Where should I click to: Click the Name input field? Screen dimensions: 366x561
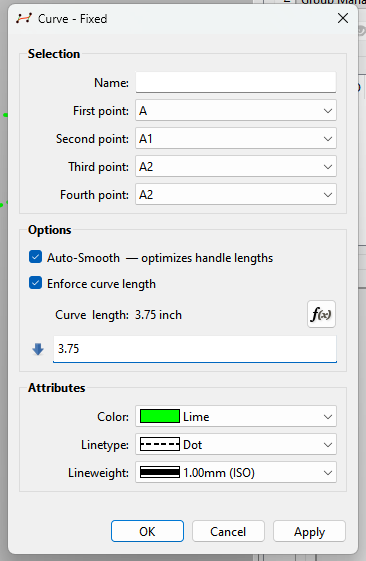(236, 82)
